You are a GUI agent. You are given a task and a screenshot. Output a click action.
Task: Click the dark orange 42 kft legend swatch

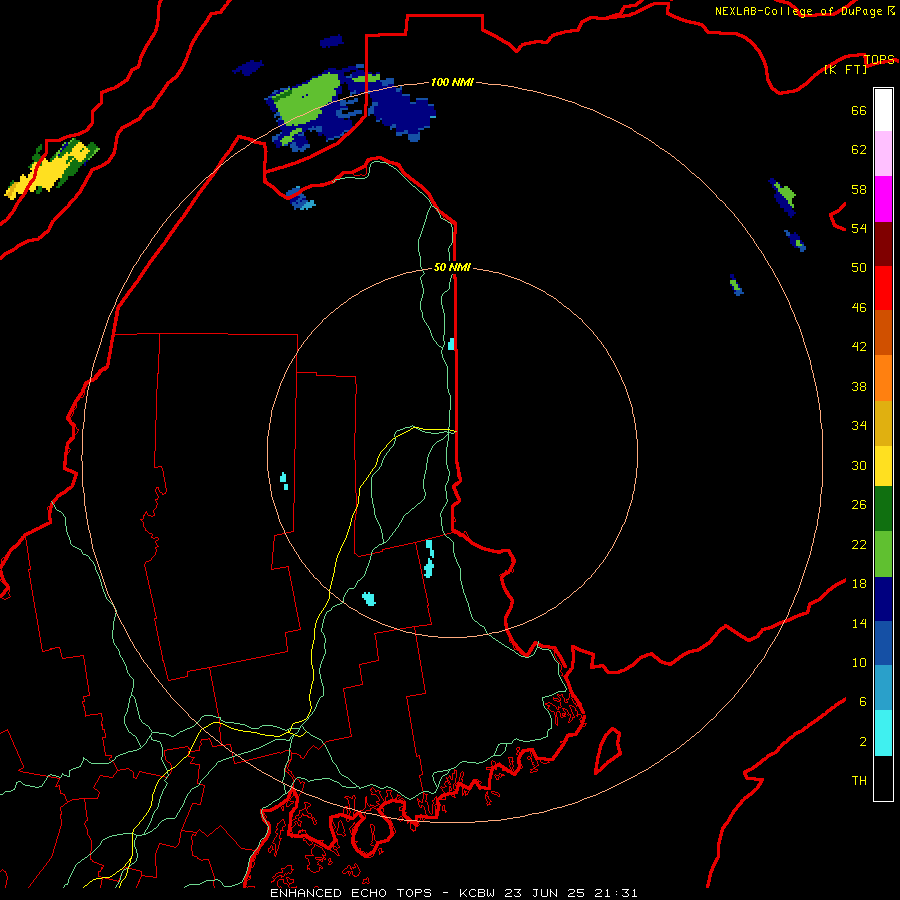tap(883, 332)
